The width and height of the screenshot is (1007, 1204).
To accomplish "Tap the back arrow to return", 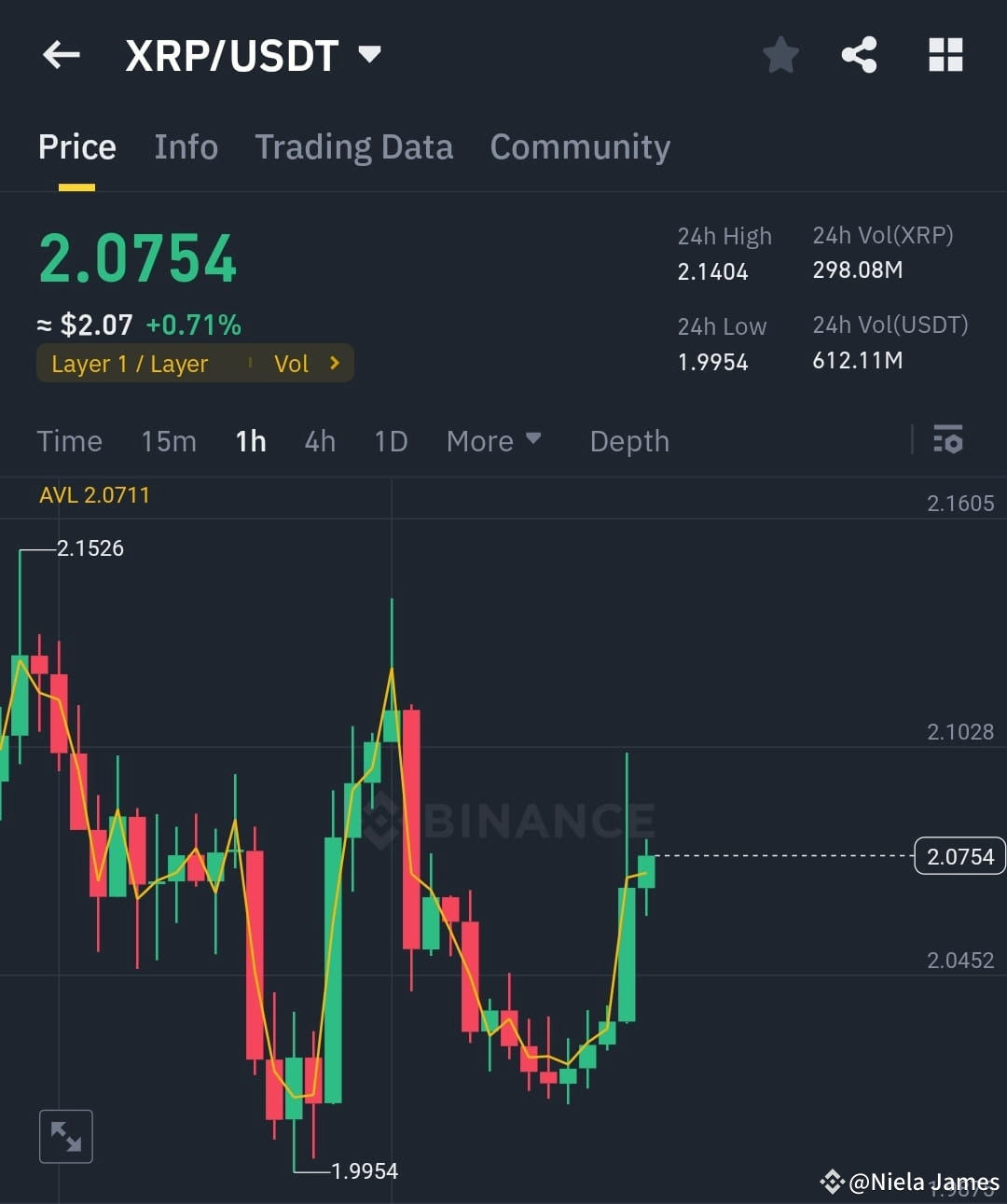I will pos(61,54).
